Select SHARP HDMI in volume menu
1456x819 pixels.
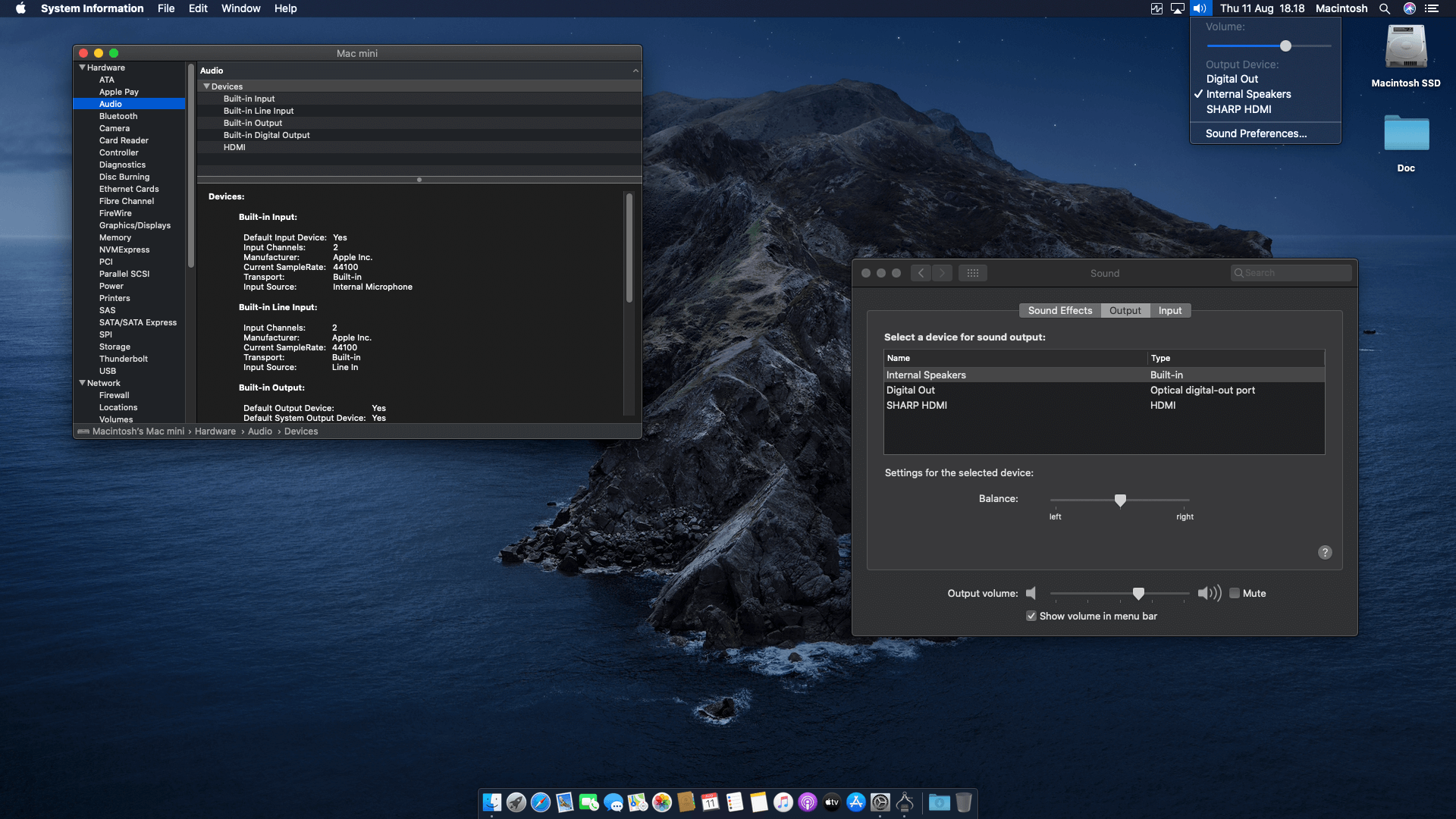pyautogui.click(x=1238, y=109)
